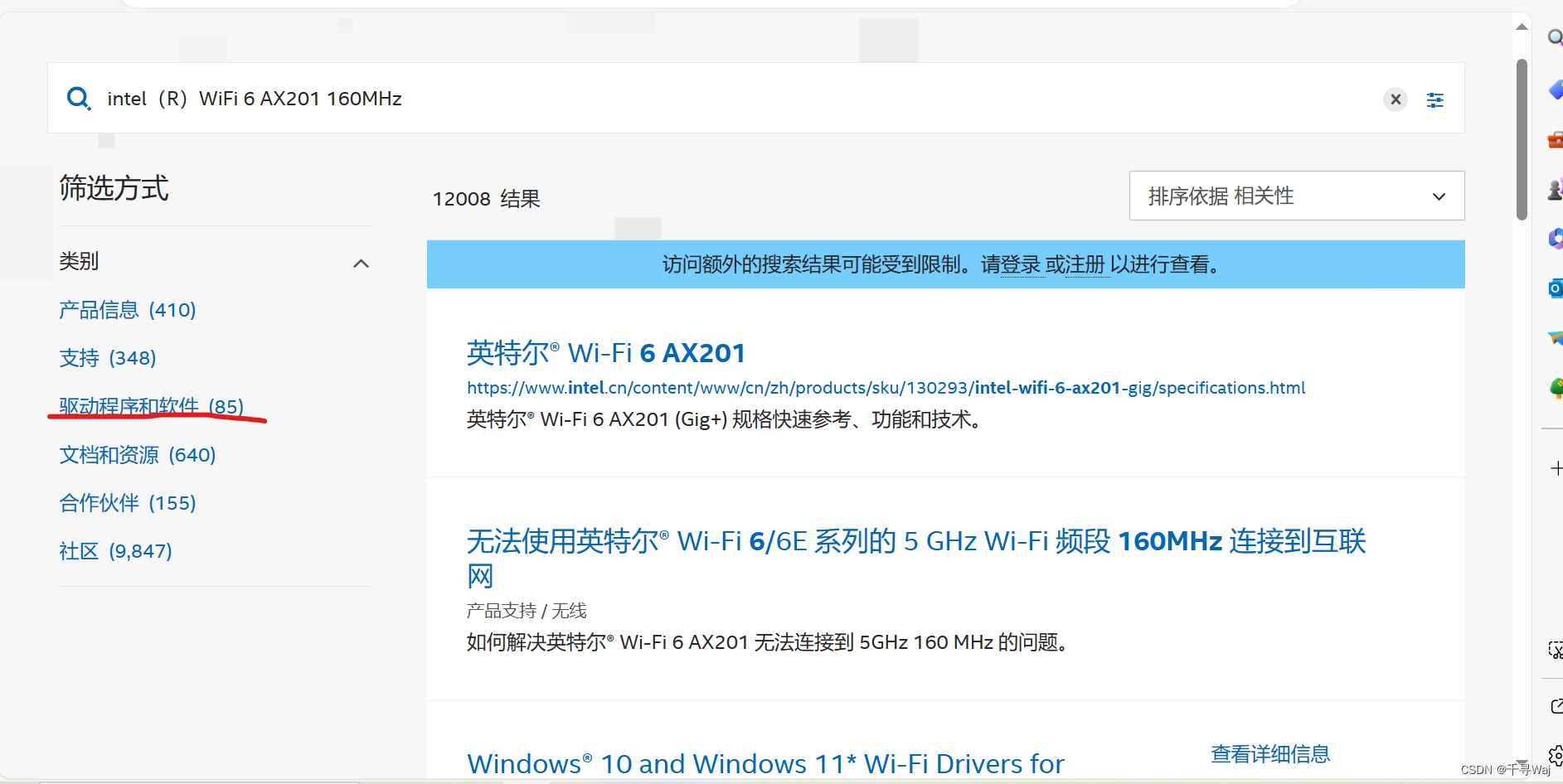The image size is (1563, 784).
Task: Open 无法使用英特尔 Wi-Fi 6/6E 160MHz result
Action: tap(916, 558)
